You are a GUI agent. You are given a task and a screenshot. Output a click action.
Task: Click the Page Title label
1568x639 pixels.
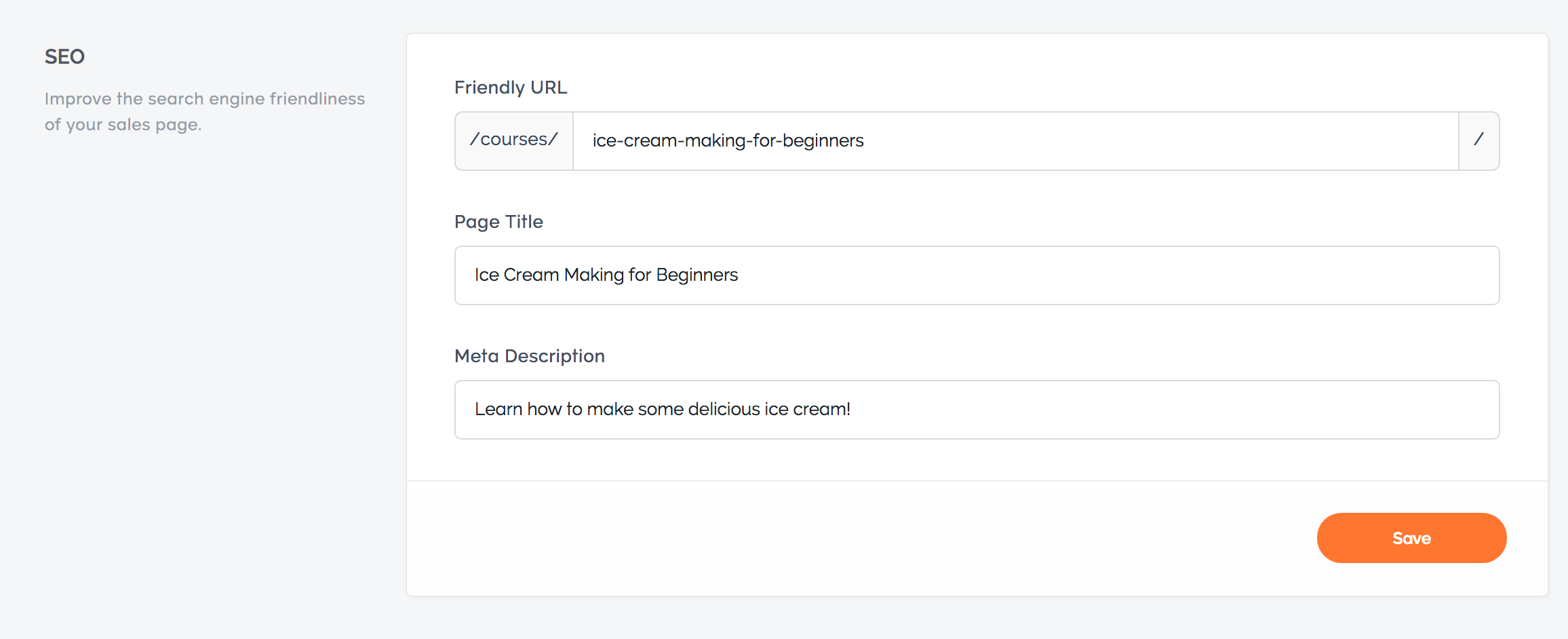tap(498, 222)
